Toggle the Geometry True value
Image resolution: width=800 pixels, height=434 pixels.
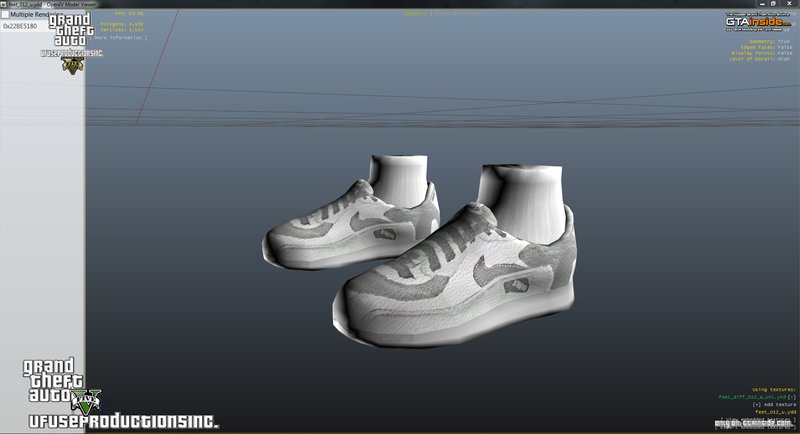[783, 42]
